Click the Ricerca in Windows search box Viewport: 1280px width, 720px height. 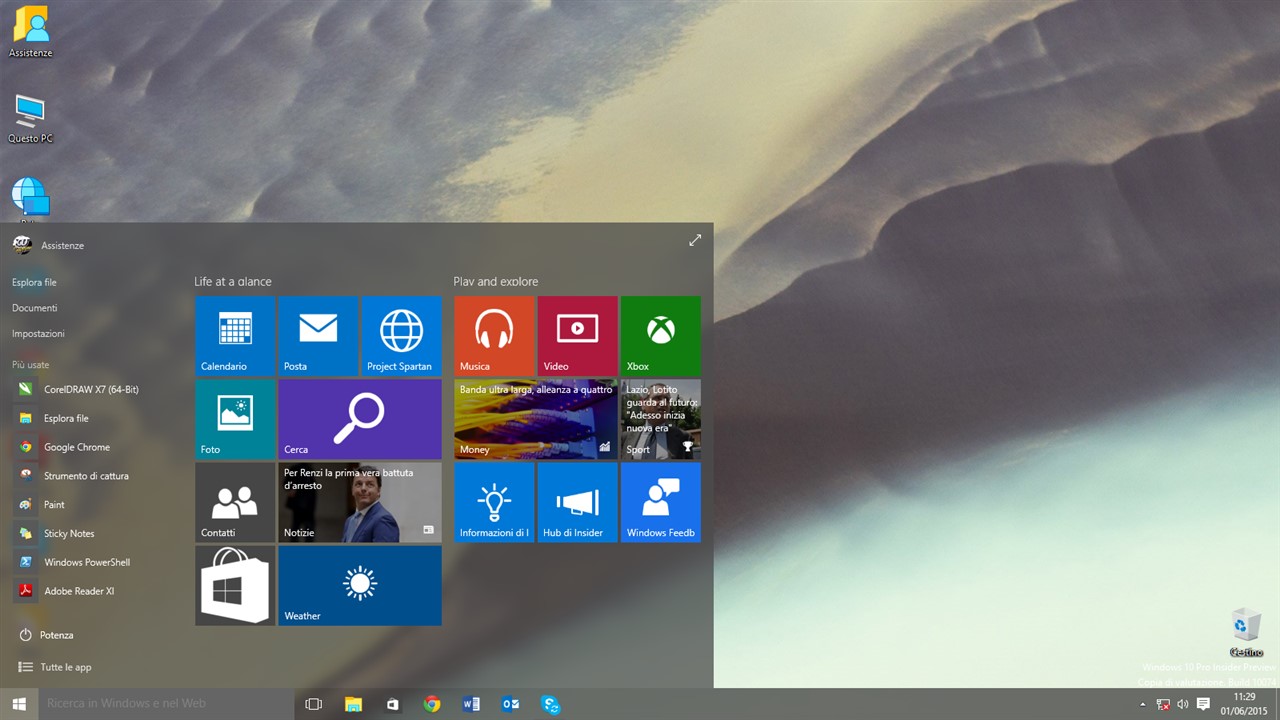[166, 704]
